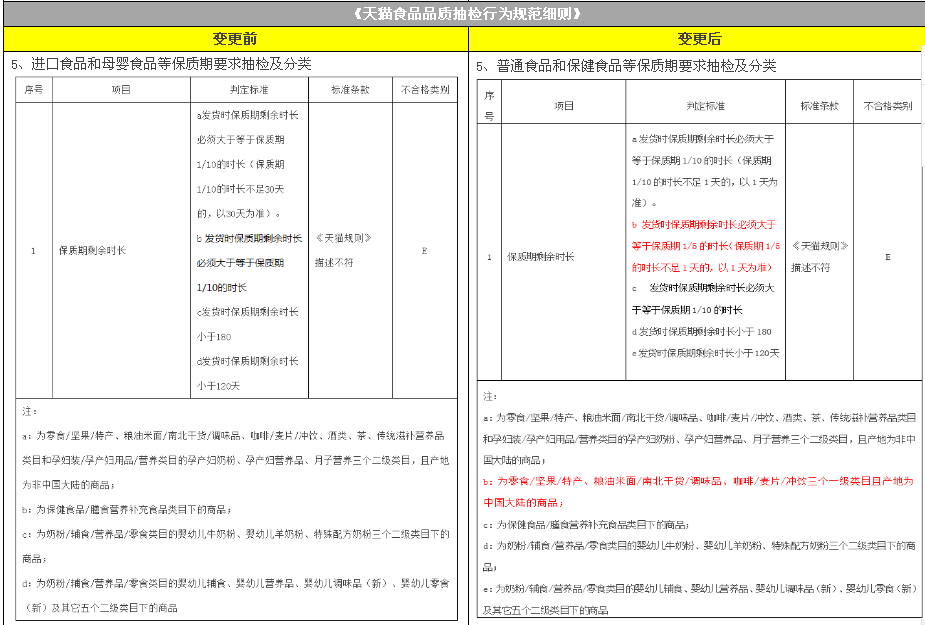Click 判定标准 header in the left table
Image resolution: width=925 pixels, height=625 pixels.
(x=245, y=89)
